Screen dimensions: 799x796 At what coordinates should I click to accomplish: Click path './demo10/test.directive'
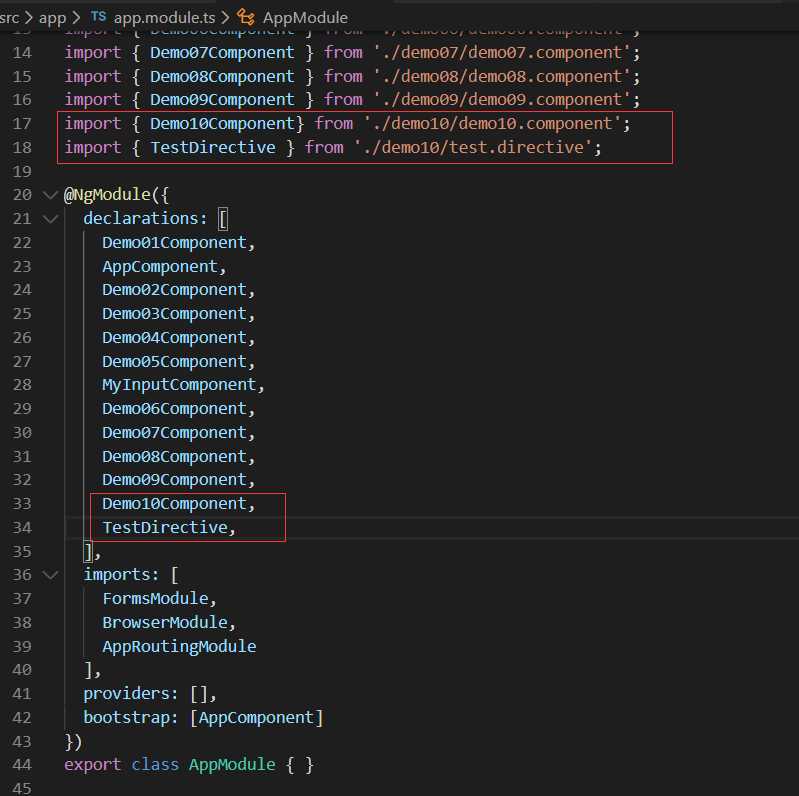473,148
